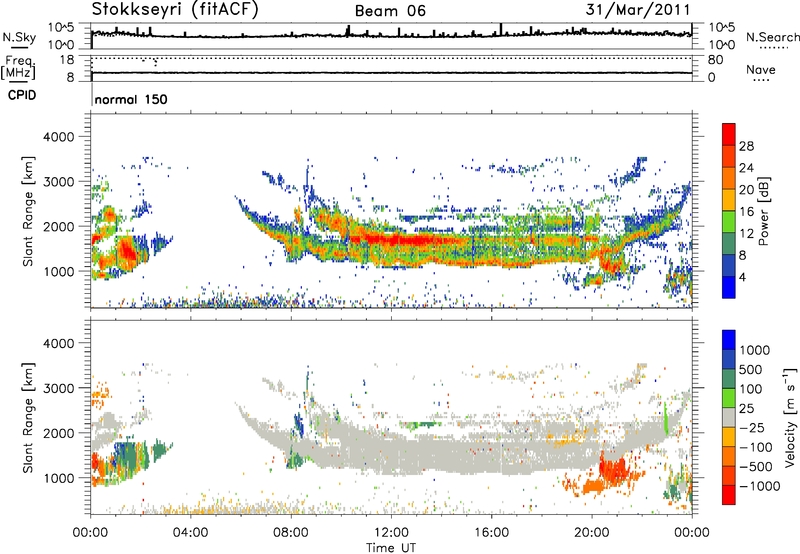Click the '1000' range tick in velocity panel
This screenshot has width=800, height=554.
pos(58,478)
